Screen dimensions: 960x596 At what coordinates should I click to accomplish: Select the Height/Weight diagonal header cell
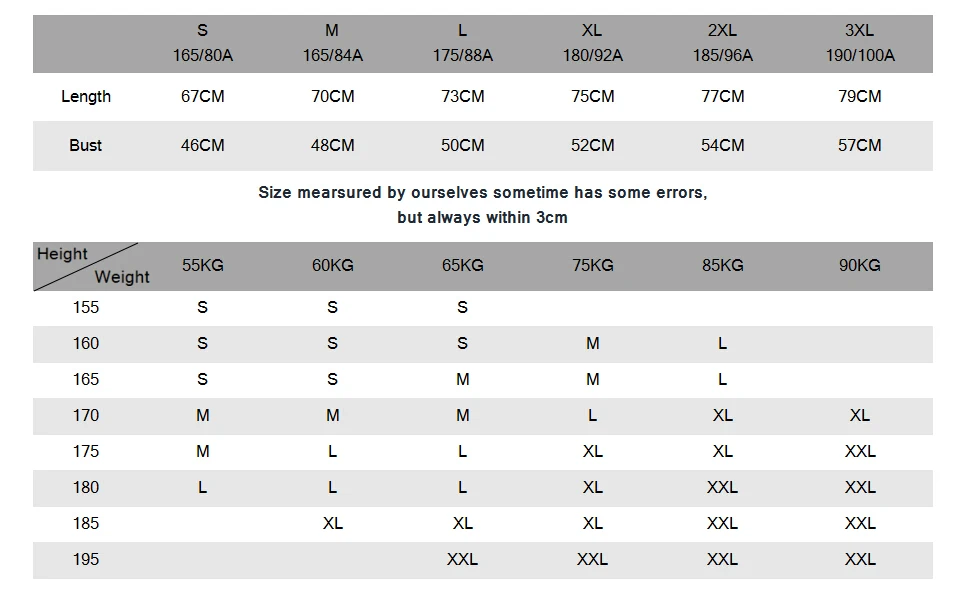88,266
